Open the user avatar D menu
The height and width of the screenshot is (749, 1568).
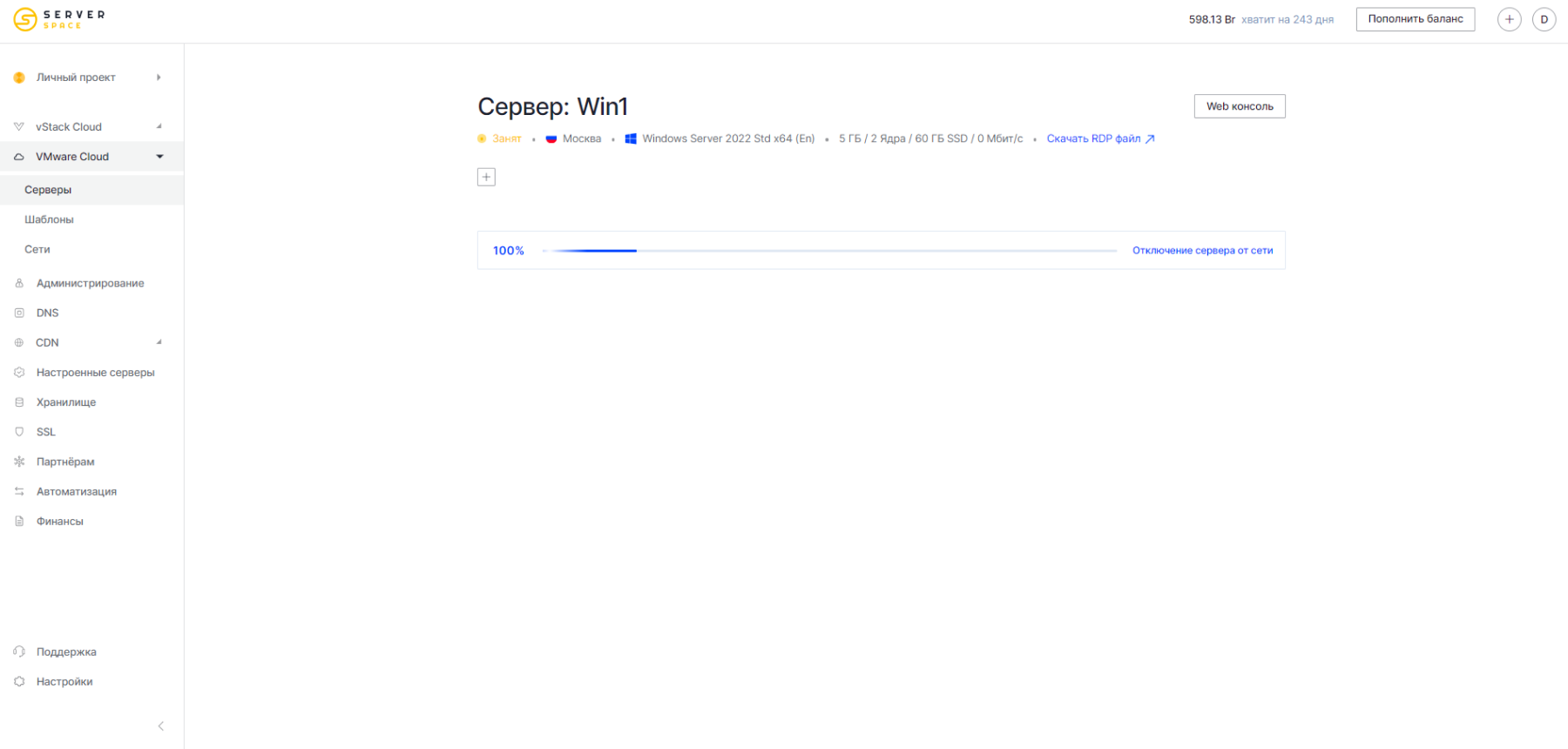[x=1544, y=19]
